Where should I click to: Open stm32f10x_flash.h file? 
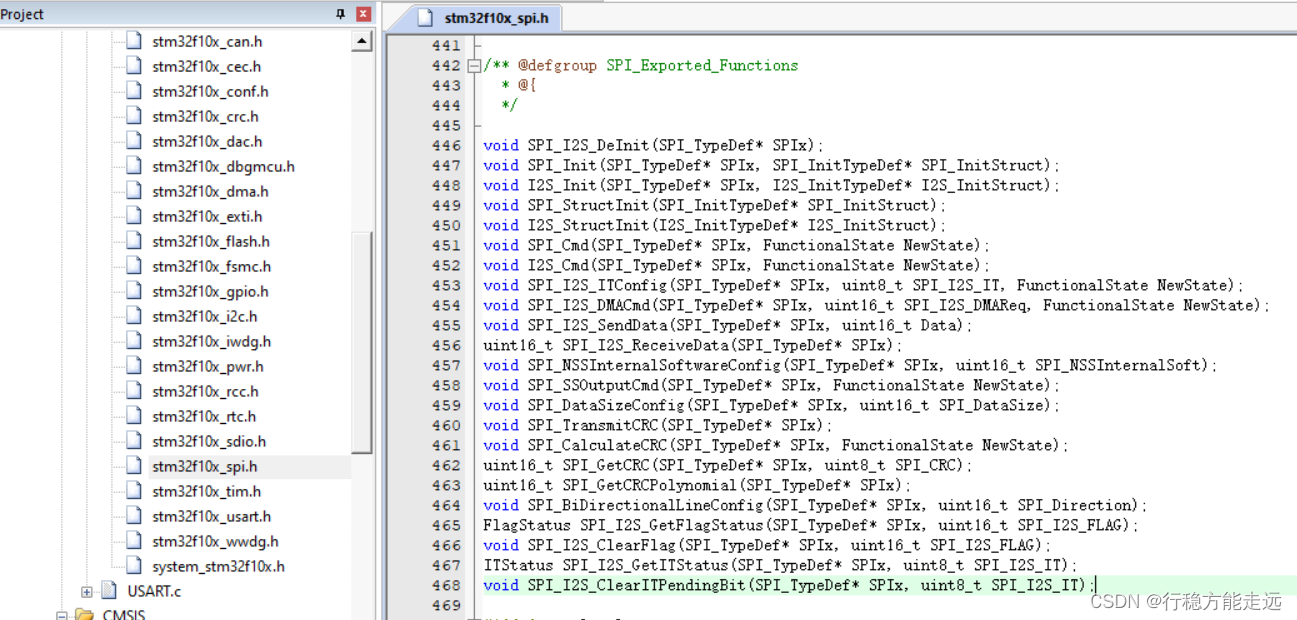211,242
